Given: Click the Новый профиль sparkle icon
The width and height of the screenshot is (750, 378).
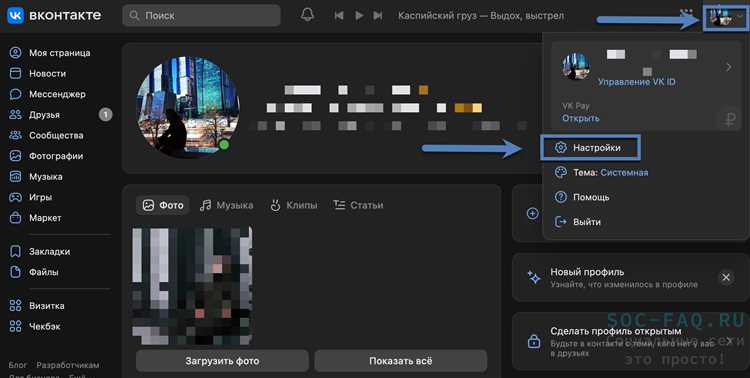Looking at the screenshot, I should [x=533, y=278].
